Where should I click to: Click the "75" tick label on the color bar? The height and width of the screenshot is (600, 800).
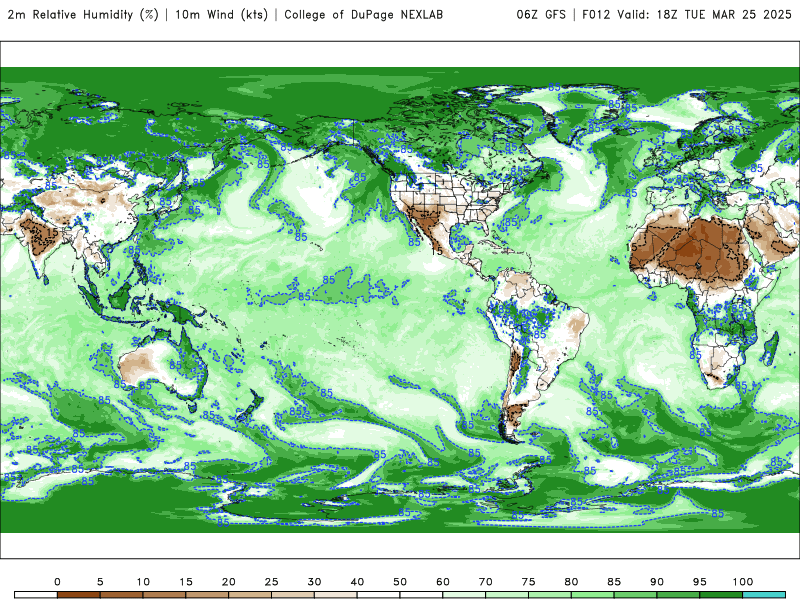529,582
